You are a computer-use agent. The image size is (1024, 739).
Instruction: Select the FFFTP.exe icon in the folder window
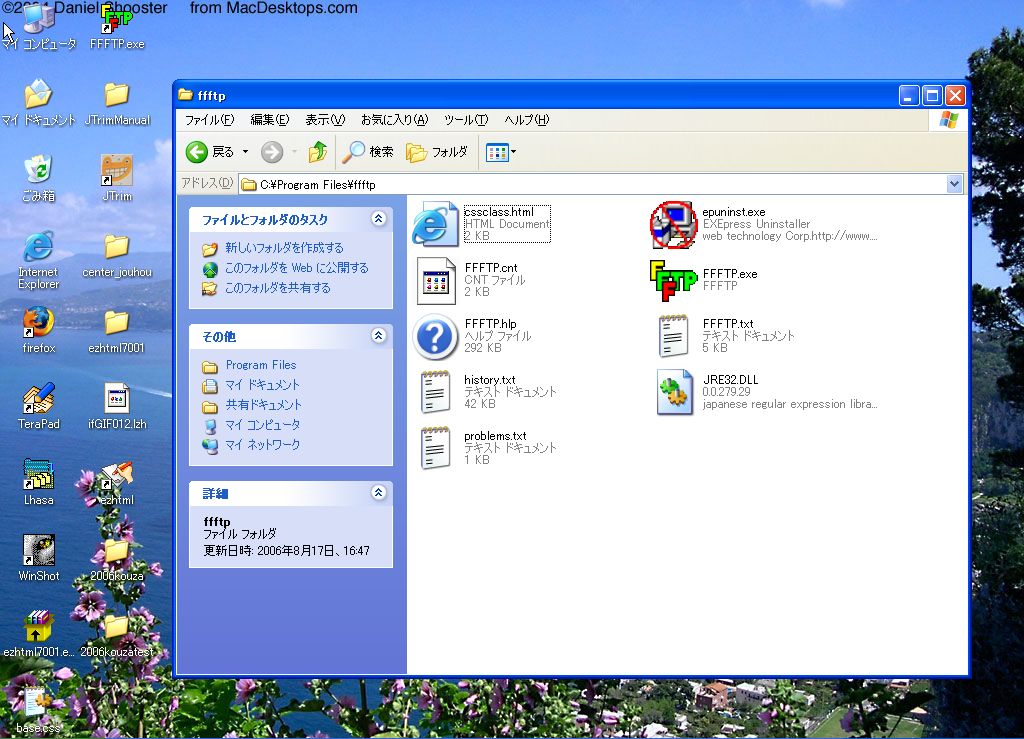(673, 281)
